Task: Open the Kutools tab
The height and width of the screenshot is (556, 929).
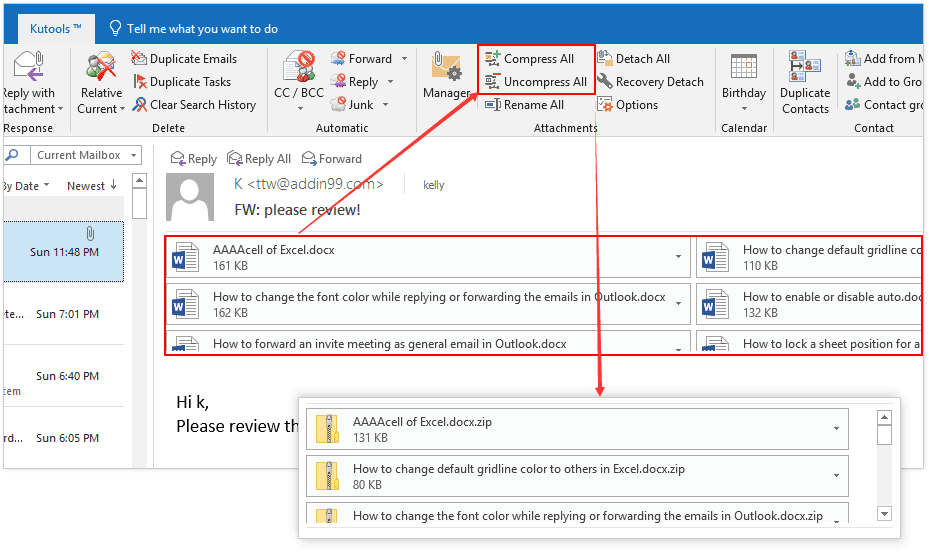Action: [x=56, y=28]
